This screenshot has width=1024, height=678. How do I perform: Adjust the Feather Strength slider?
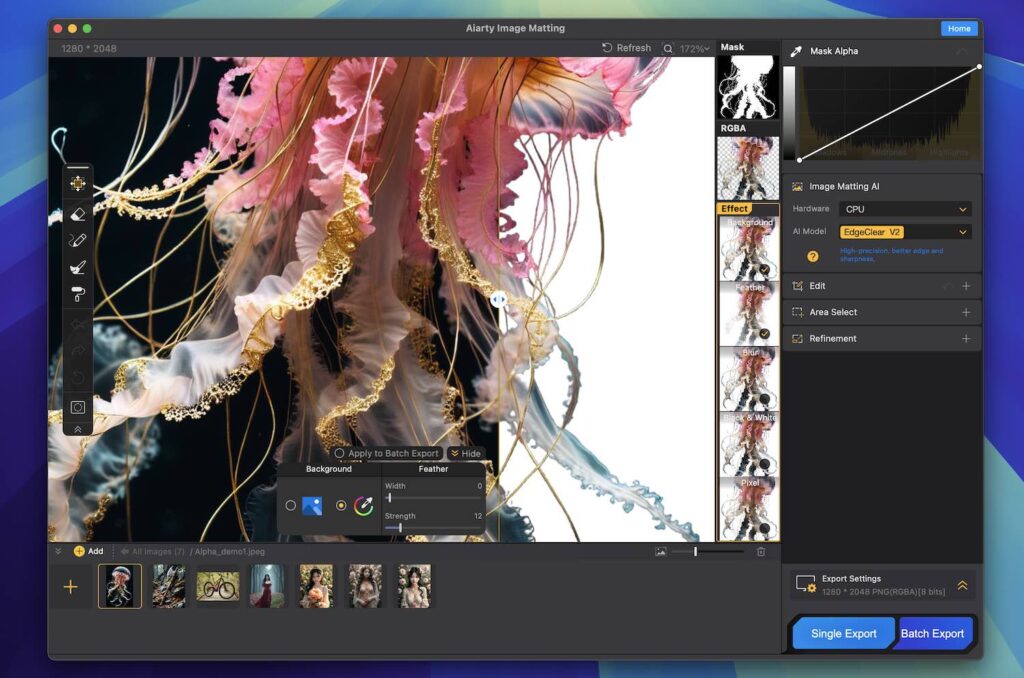point(433,528)
